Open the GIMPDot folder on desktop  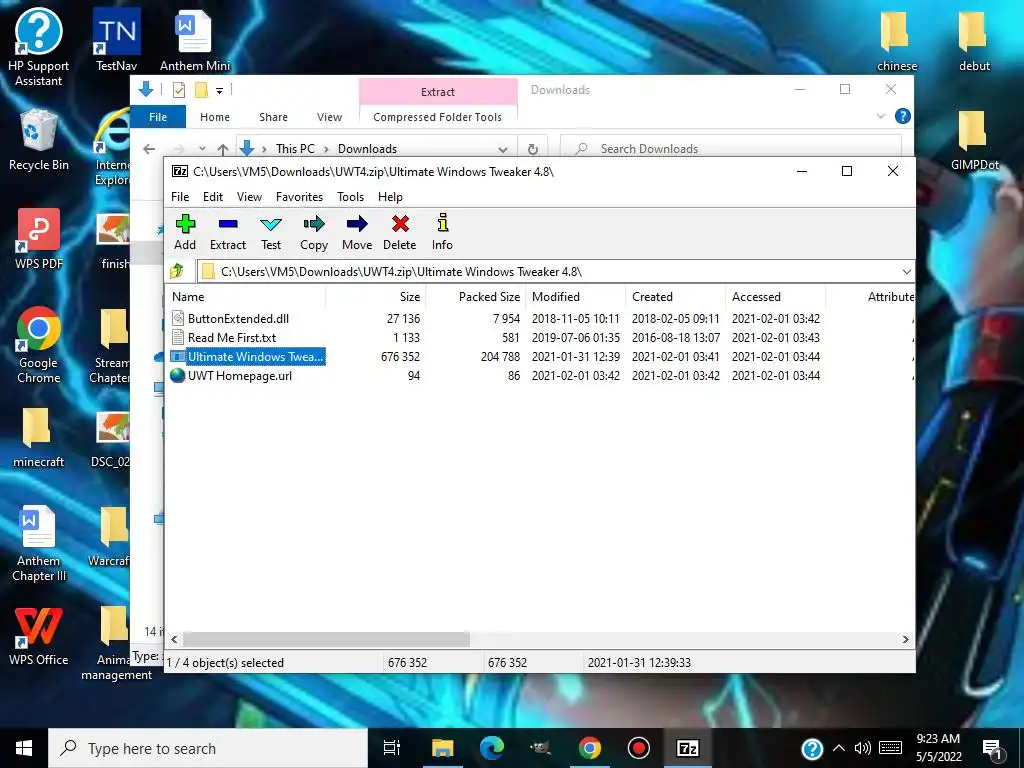pyautogui.click(x=974, y=140)
